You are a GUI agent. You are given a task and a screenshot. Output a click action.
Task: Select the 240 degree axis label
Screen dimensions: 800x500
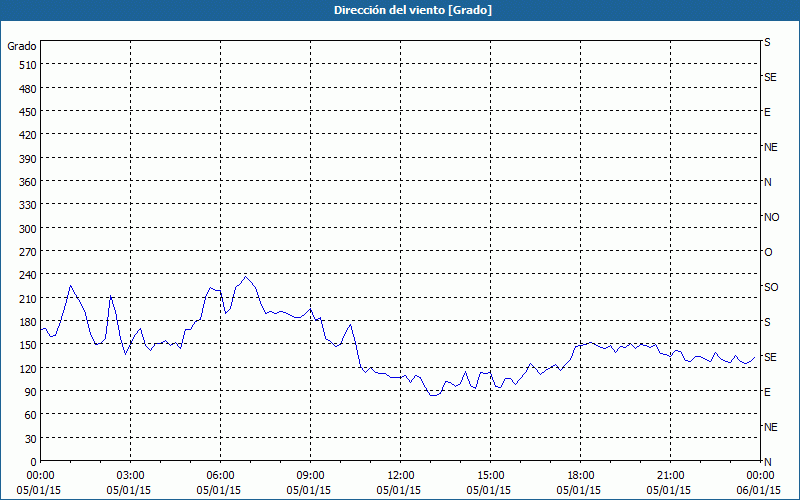pos(28,276)
